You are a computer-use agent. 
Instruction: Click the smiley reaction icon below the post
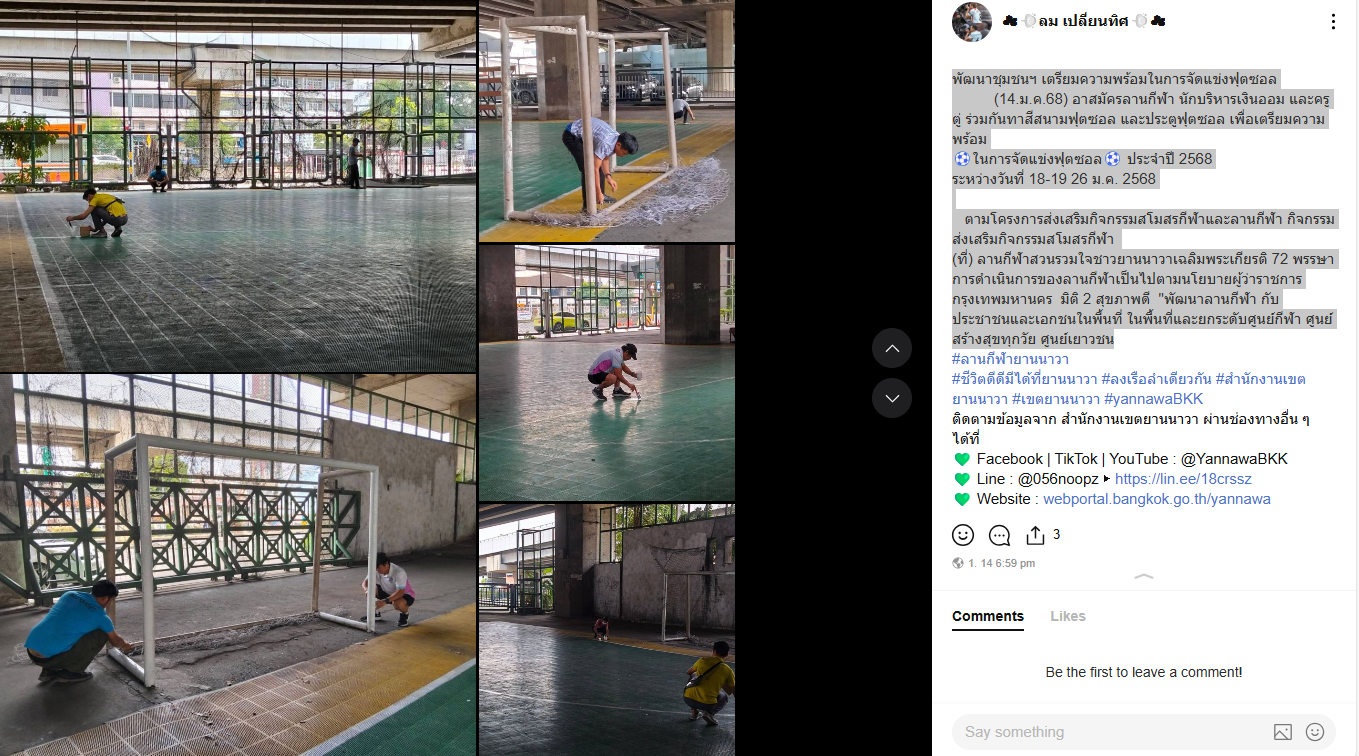click(x=963, y=535)
